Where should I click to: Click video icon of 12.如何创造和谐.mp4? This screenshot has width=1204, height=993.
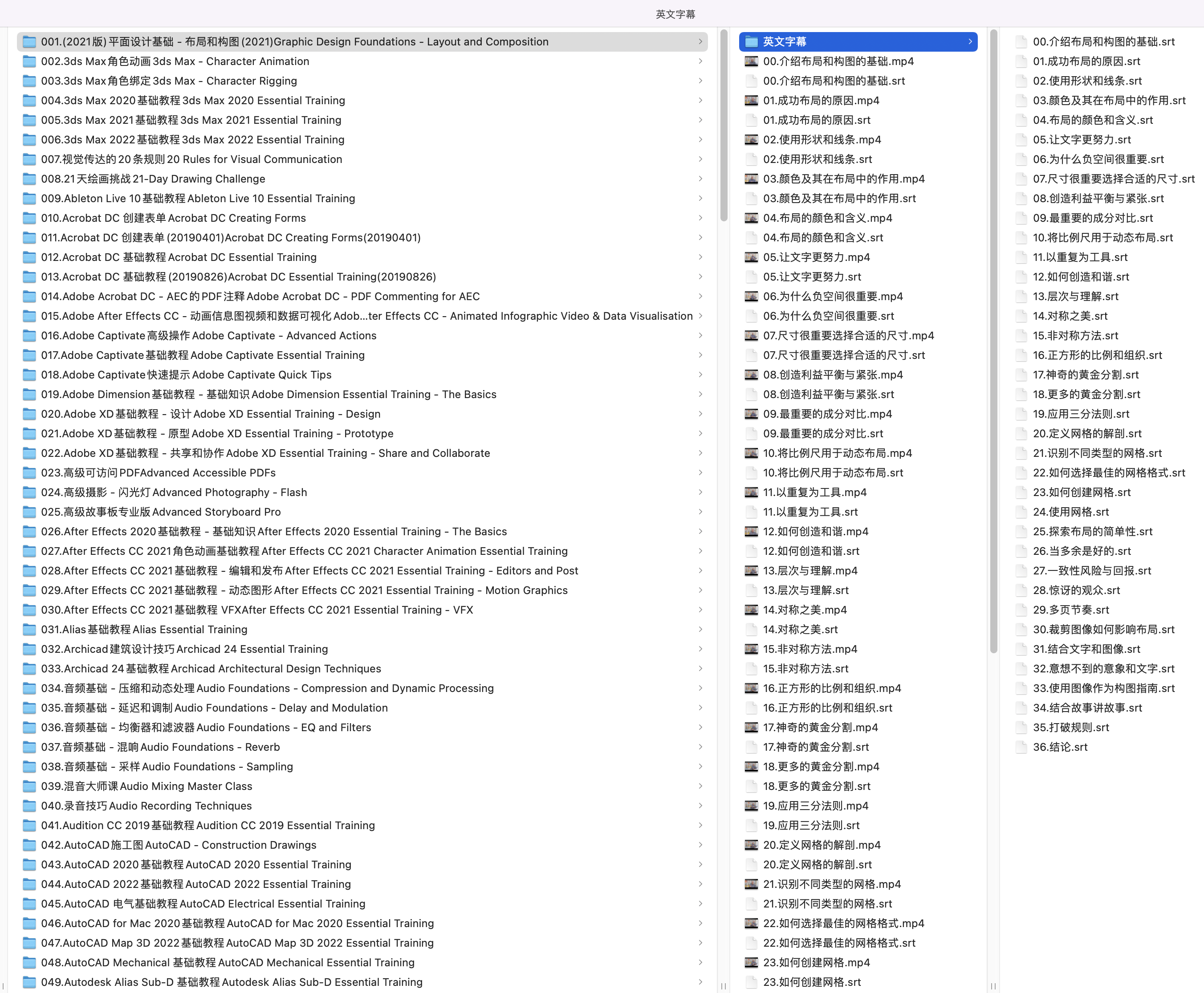coord(752,531)
